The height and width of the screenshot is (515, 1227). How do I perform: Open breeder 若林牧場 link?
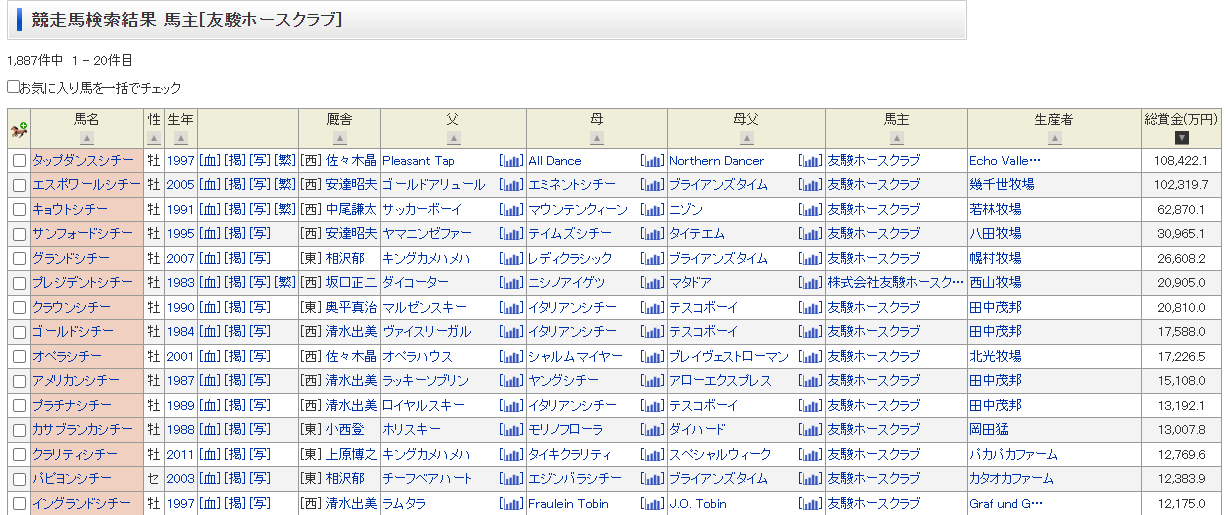point(994,210)
